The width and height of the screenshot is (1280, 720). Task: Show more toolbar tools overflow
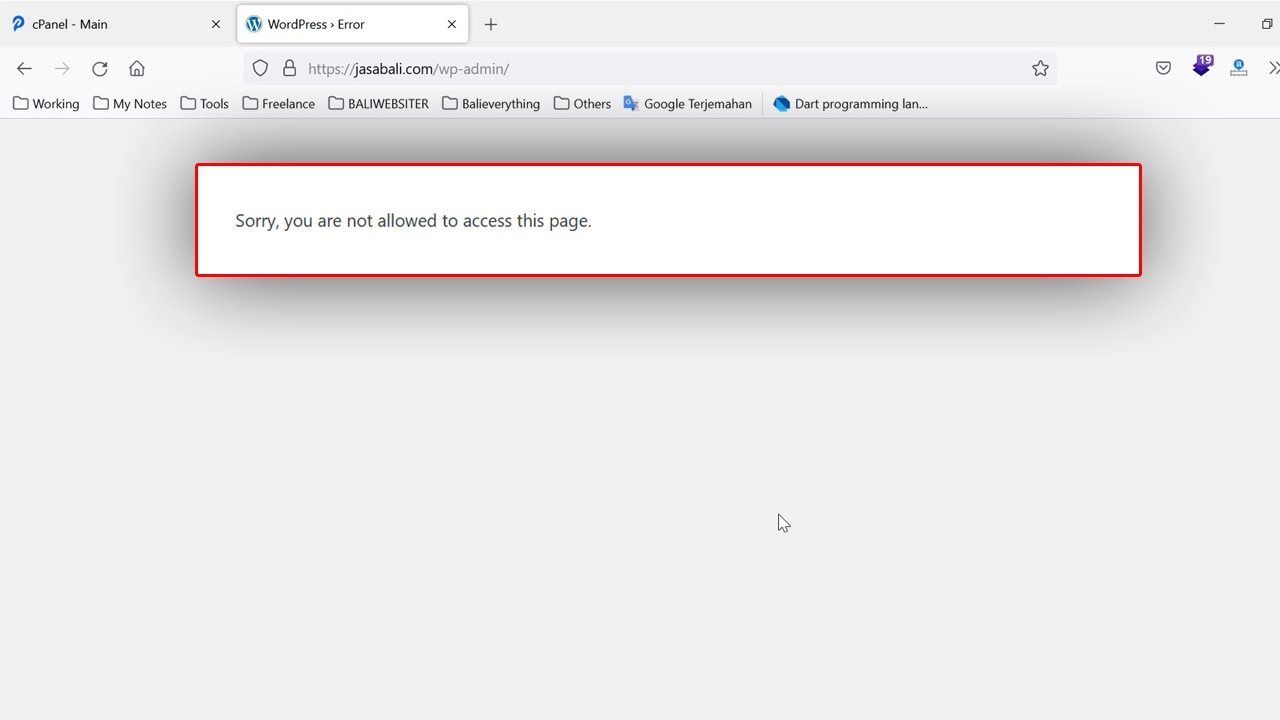click(1273, 68)
